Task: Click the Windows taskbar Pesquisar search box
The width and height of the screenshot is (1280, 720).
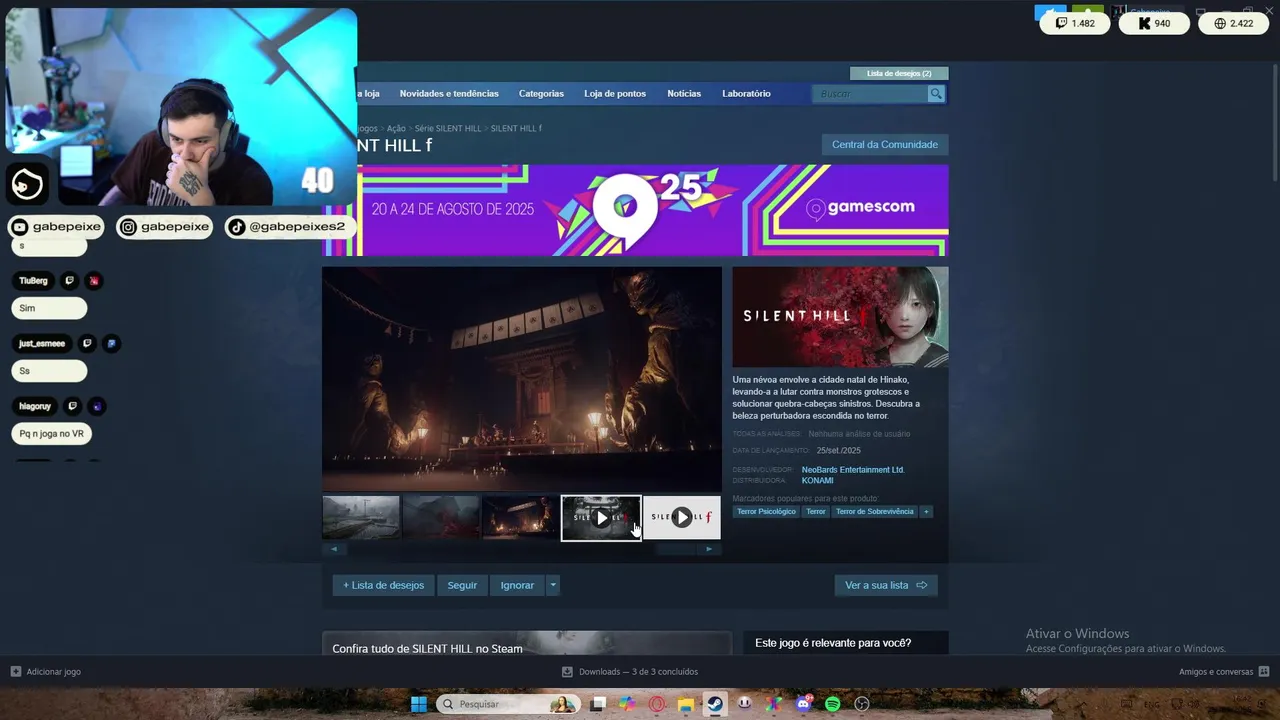Action: (508, 704)
